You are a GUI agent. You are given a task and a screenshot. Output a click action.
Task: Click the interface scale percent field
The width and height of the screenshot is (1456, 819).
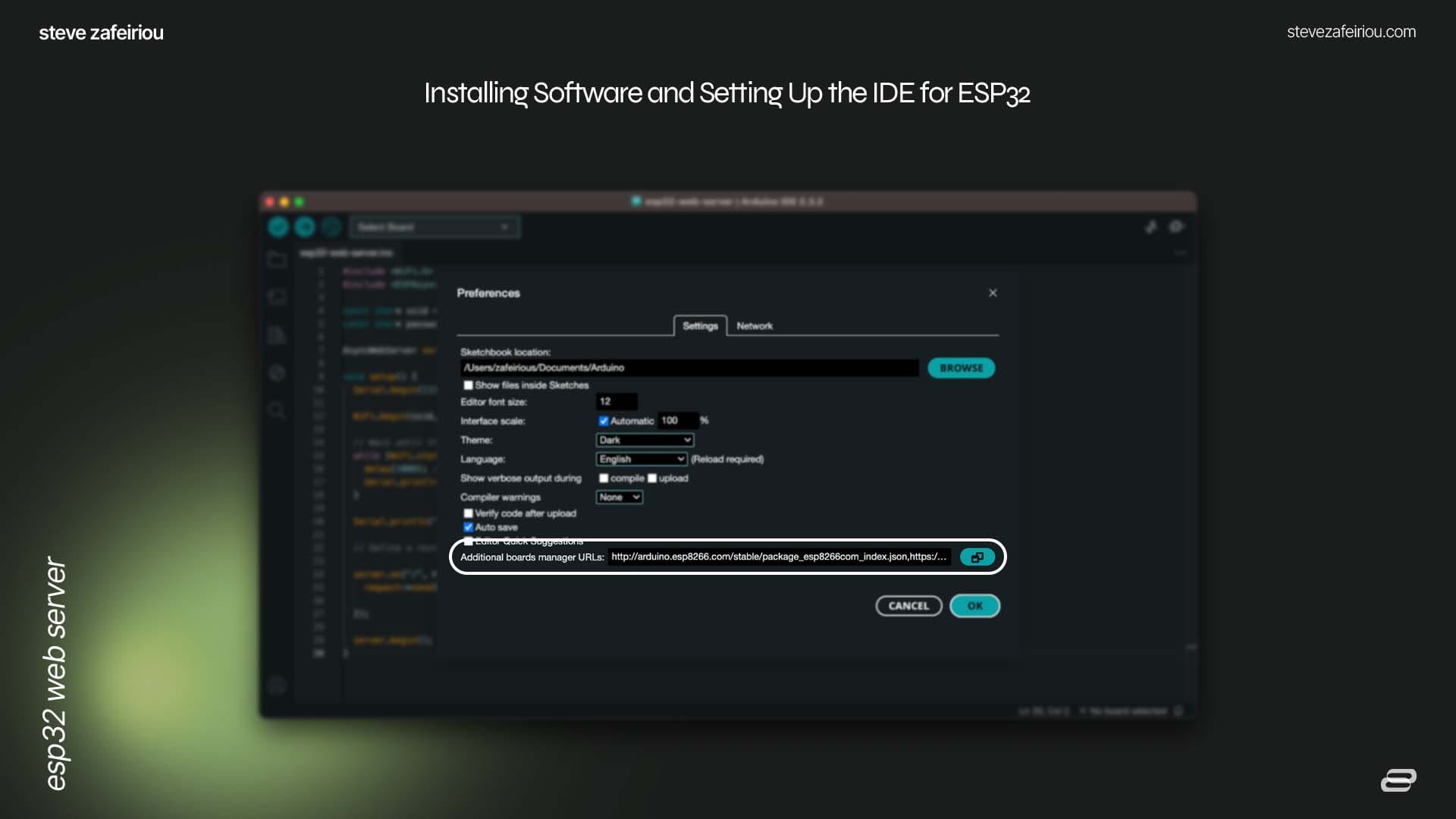pos(678,420)
